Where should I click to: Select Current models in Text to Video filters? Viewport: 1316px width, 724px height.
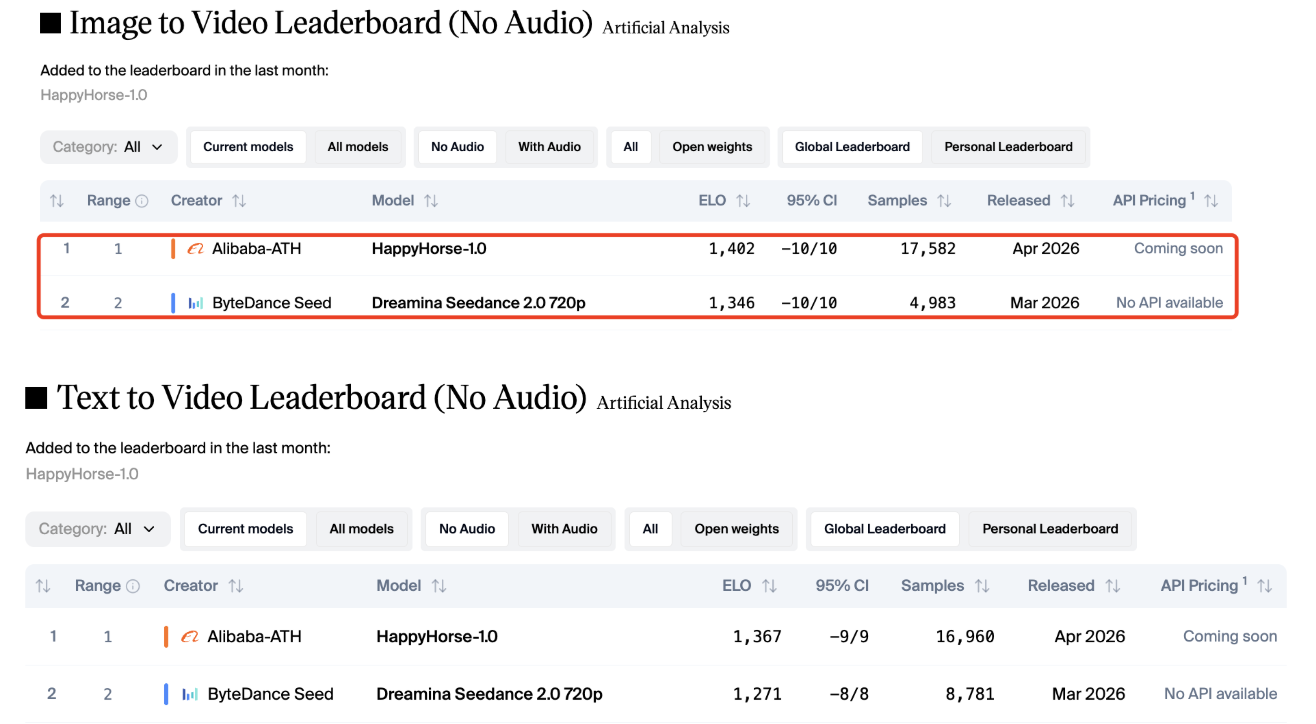pos(246,529)
